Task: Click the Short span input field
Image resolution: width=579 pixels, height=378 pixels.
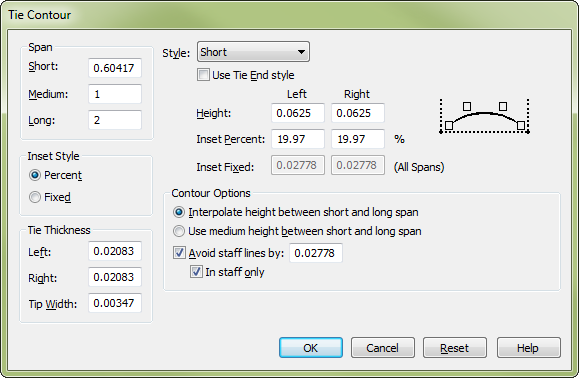Action: coord(115,68)
